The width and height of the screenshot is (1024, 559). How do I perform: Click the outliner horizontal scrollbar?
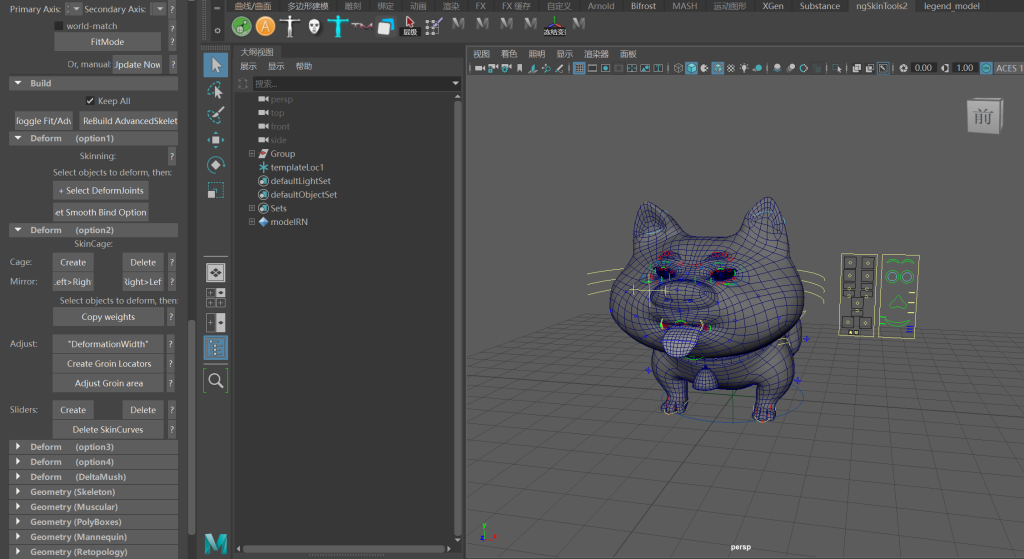pyautogui.click(x=344, y=549)
